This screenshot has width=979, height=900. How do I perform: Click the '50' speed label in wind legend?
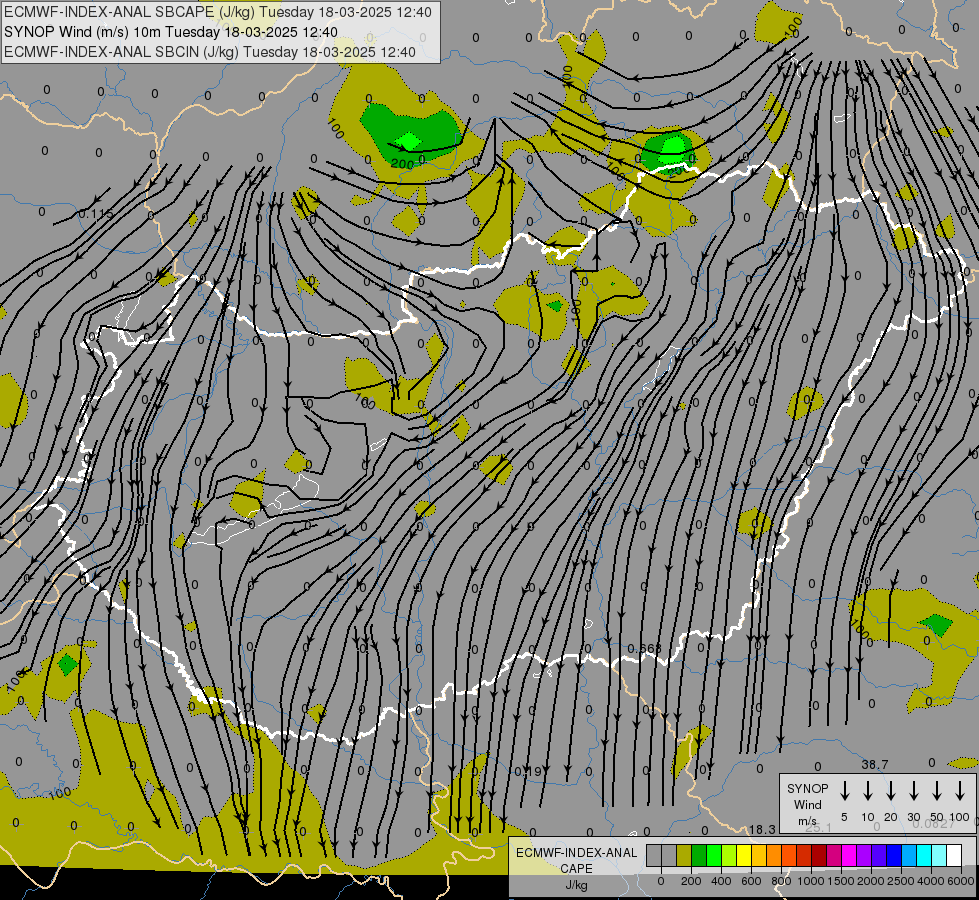[937, 817]
